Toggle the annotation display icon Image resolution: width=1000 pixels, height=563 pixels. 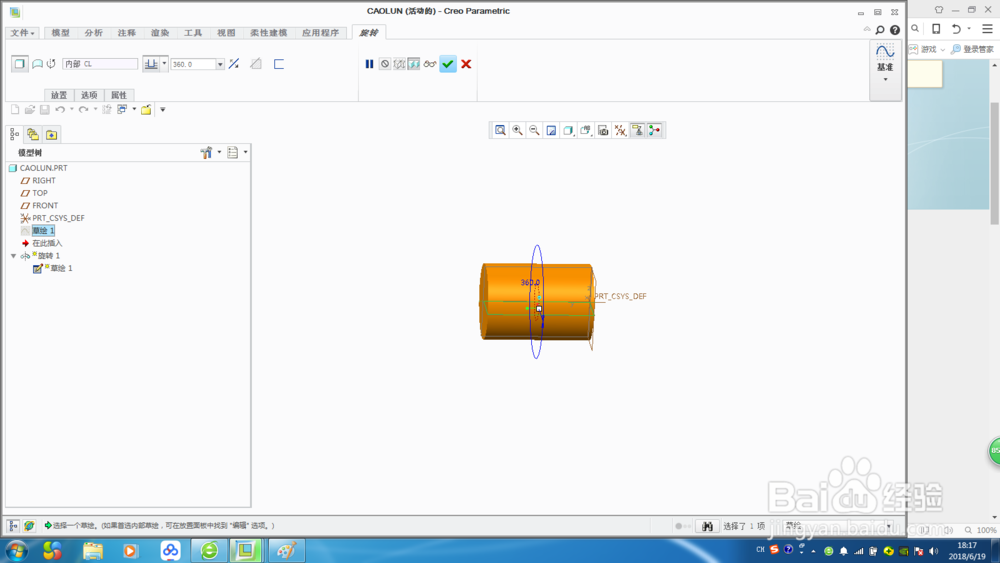click(x=637, y=130)
